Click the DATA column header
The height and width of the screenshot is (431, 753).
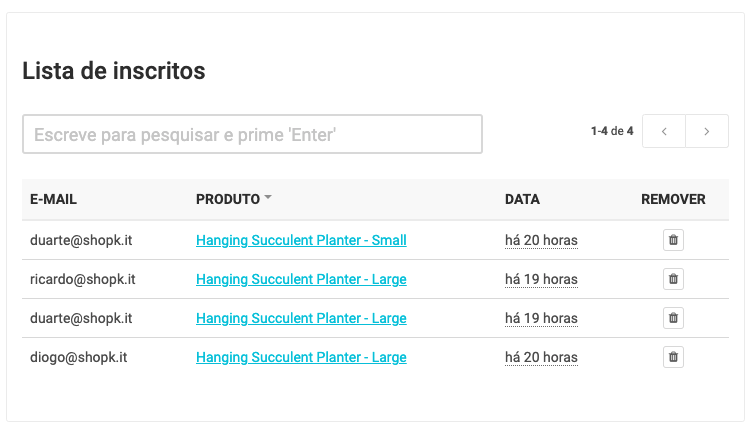click(x=522, y=199)
